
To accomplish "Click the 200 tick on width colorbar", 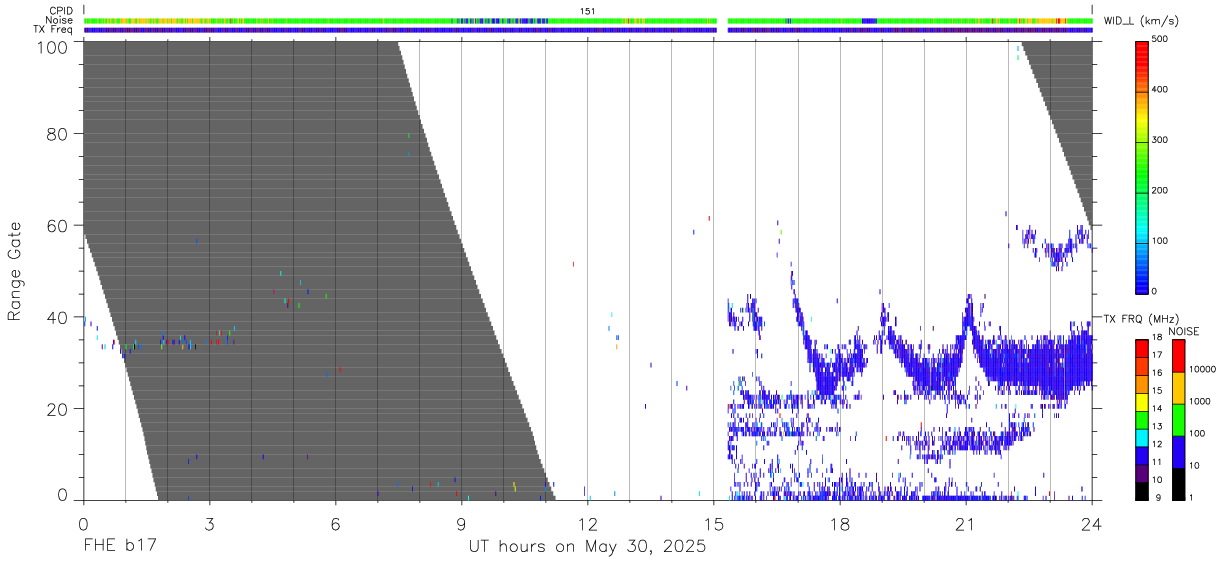I will pyautogui.click(x=1161, y=190).
